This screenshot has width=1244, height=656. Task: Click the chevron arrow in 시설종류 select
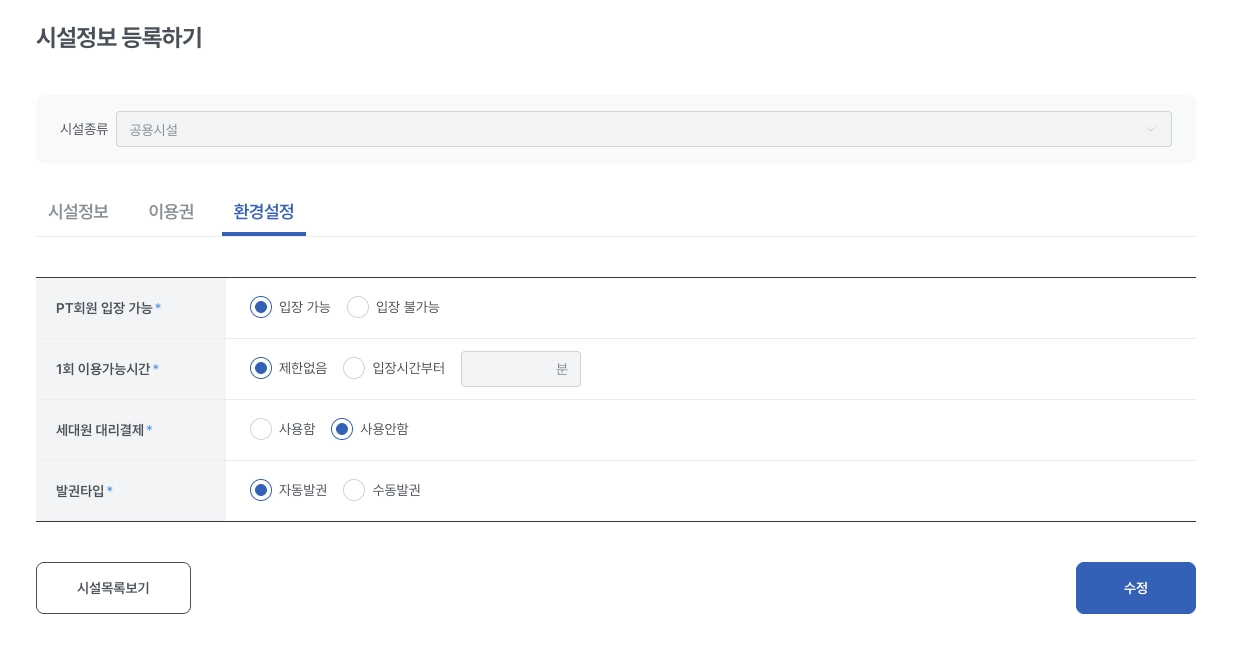click(1150, 129)
